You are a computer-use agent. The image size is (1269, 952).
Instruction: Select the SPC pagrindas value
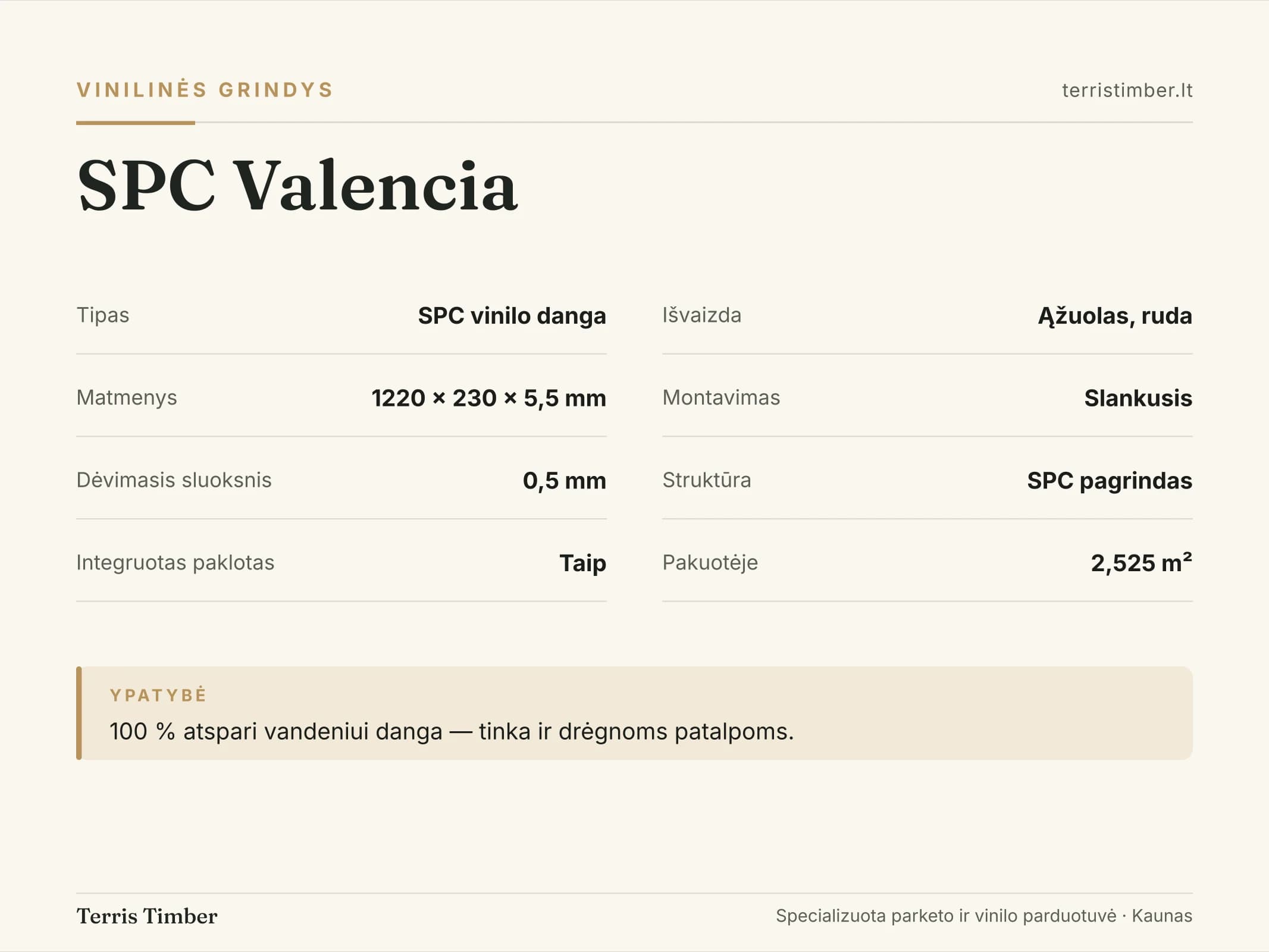point(1110,480)
